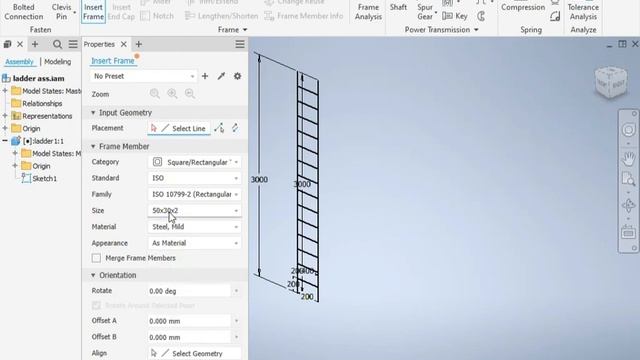This screenshot has width=640, height=360.
Task: Open Insert Frame advanced settings gear
Action: pyautogui.click(x=237, y=76)
